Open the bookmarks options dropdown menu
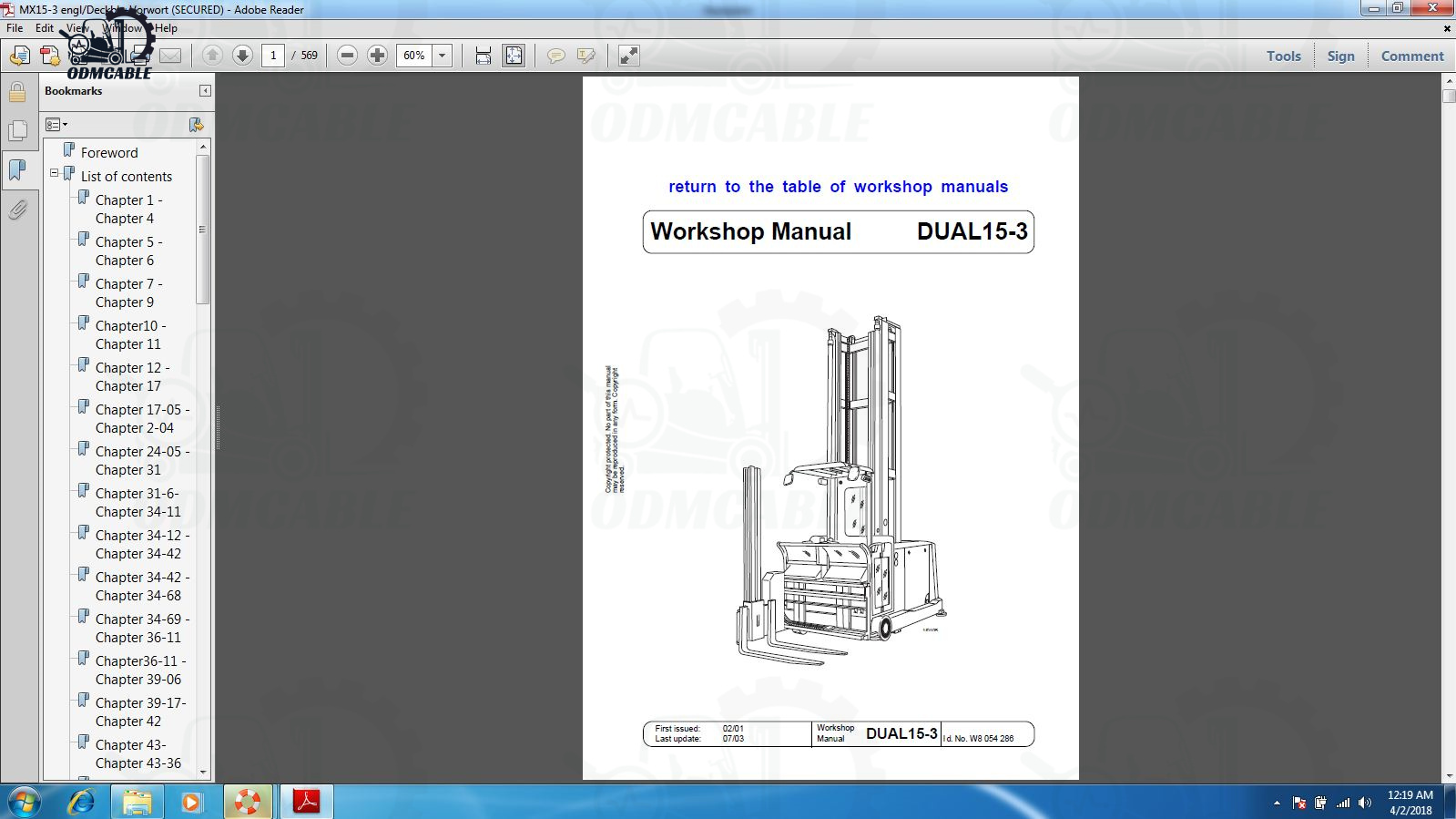Screen dimensions: 1456x819 pyautogui.click(x=56, y=125)
